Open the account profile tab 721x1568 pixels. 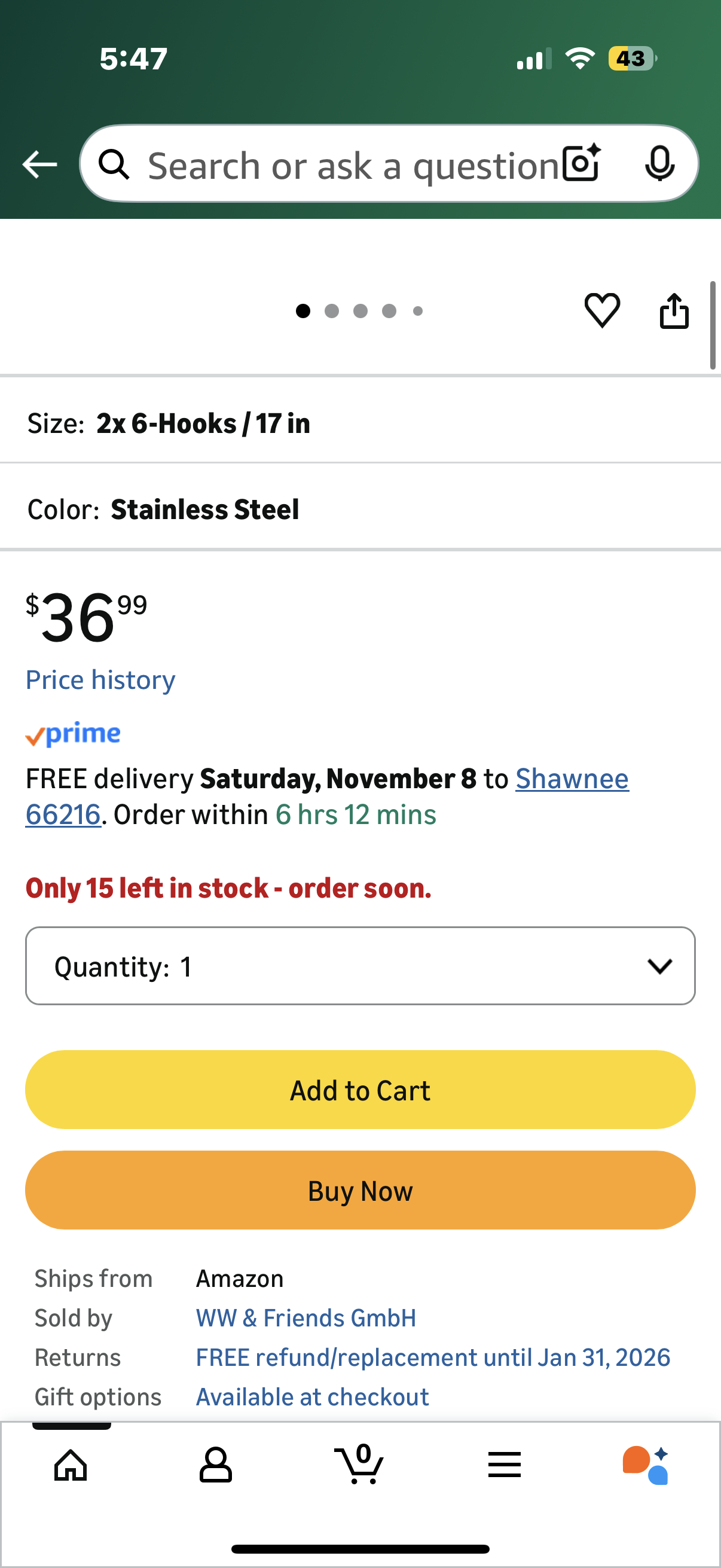pyautogui.click(x=215, y=1465)
